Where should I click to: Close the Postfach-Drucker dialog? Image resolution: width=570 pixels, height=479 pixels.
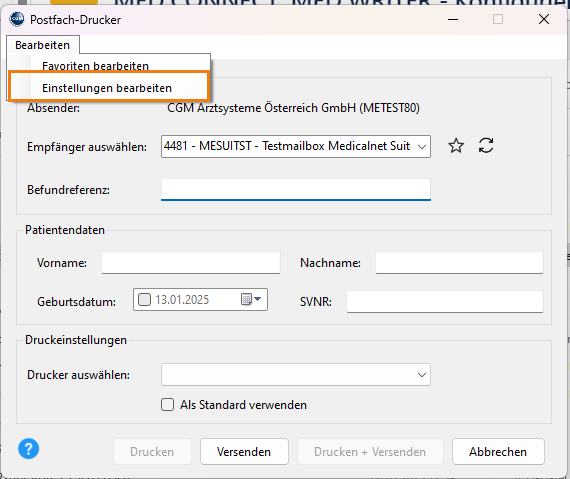coord(543,19)
